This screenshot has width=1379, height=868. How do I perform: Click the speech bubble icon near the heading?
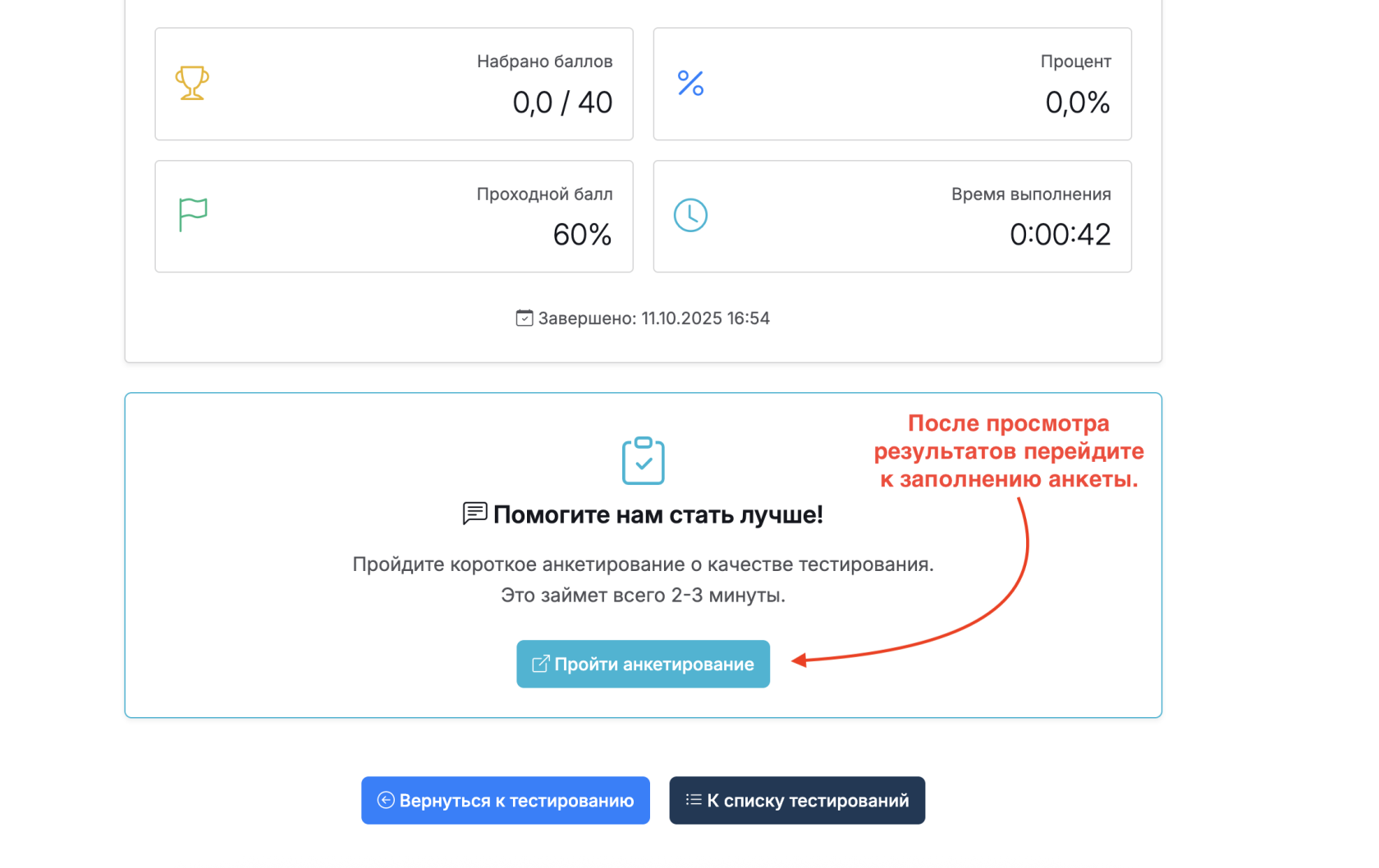point(474,514)
